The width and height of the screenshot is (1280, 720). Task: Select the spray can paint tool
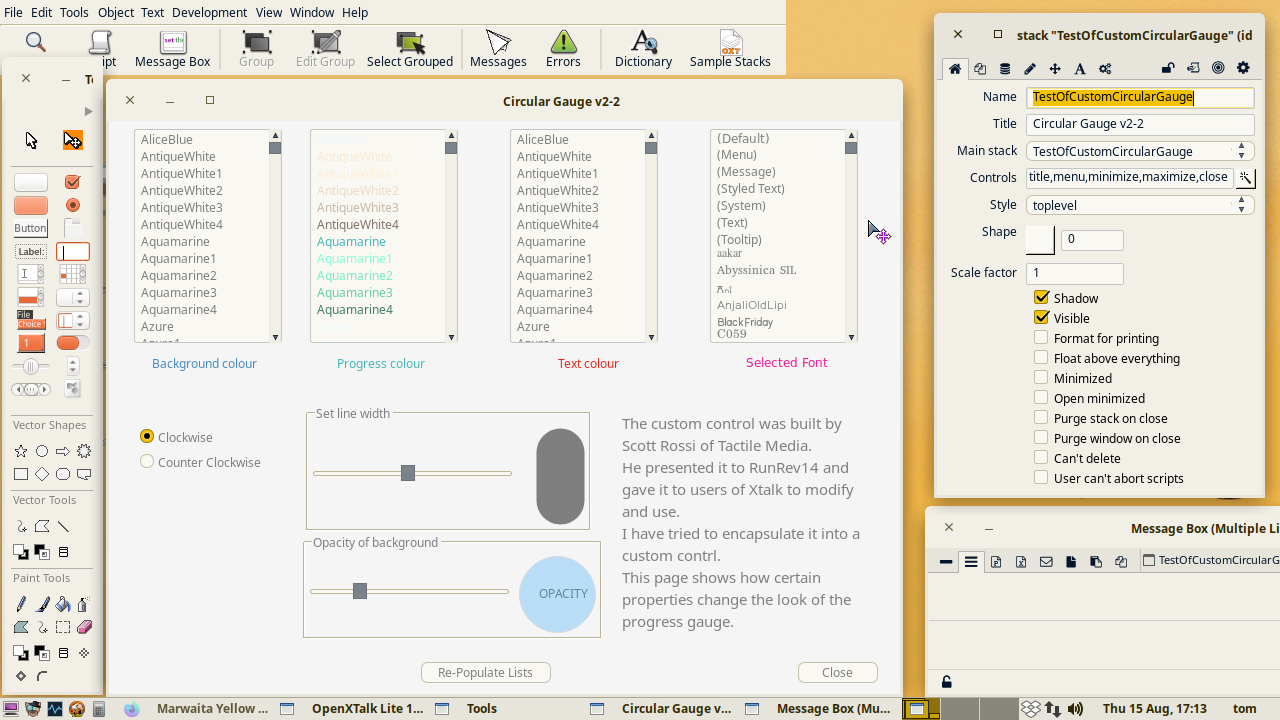click(x=83, y=604)
